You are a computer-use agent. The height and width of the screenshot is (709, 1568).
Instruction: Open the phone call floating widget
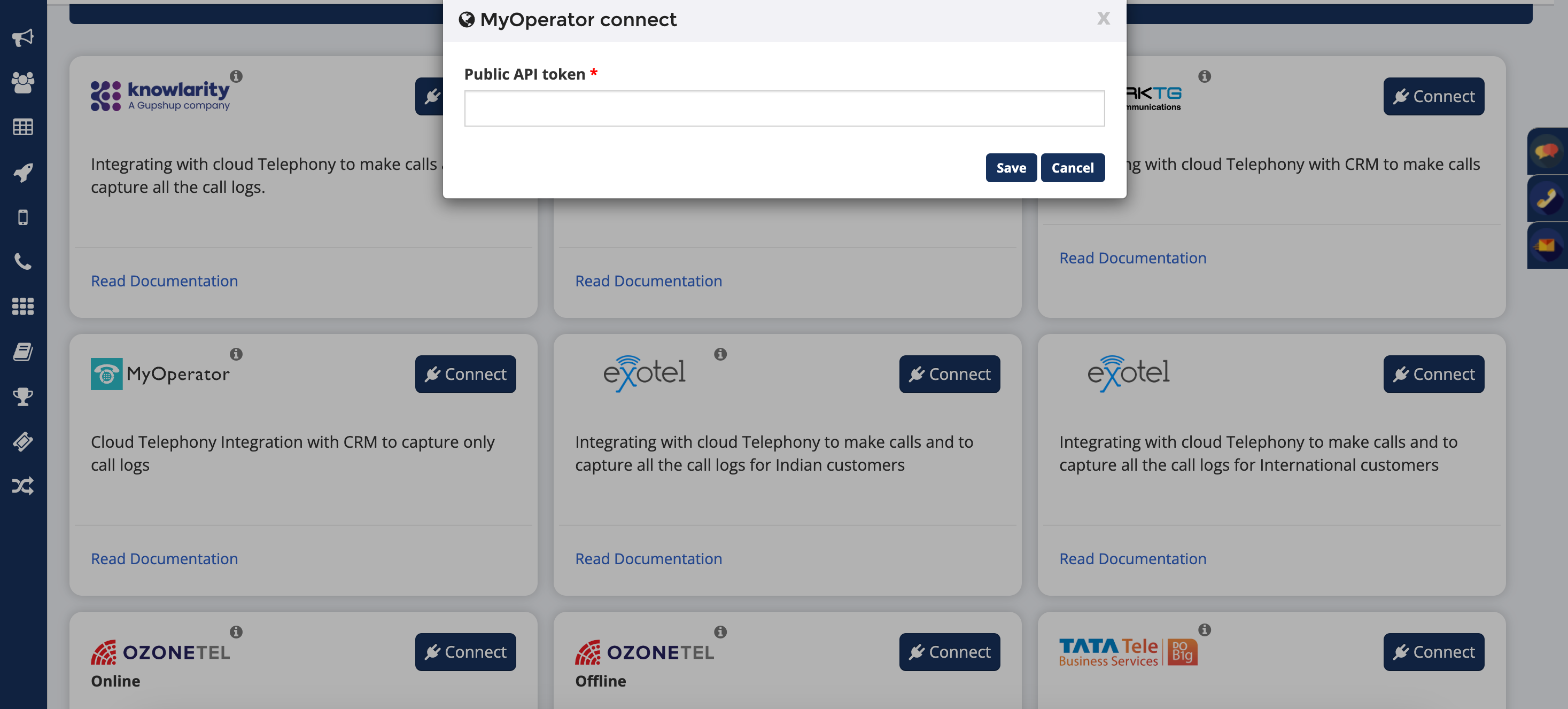(x=1546, y=198)
